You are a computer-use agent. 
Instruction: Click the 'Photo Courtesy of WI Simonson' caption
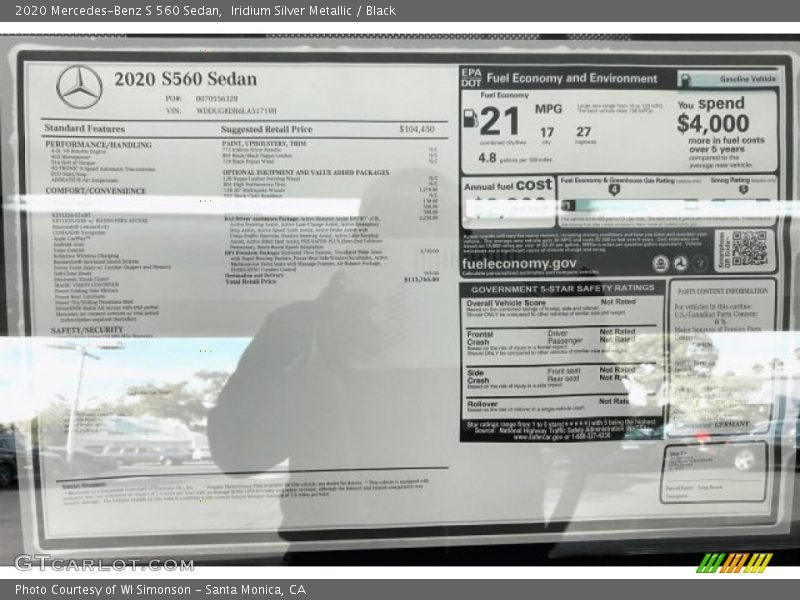[x=103, y=590]
